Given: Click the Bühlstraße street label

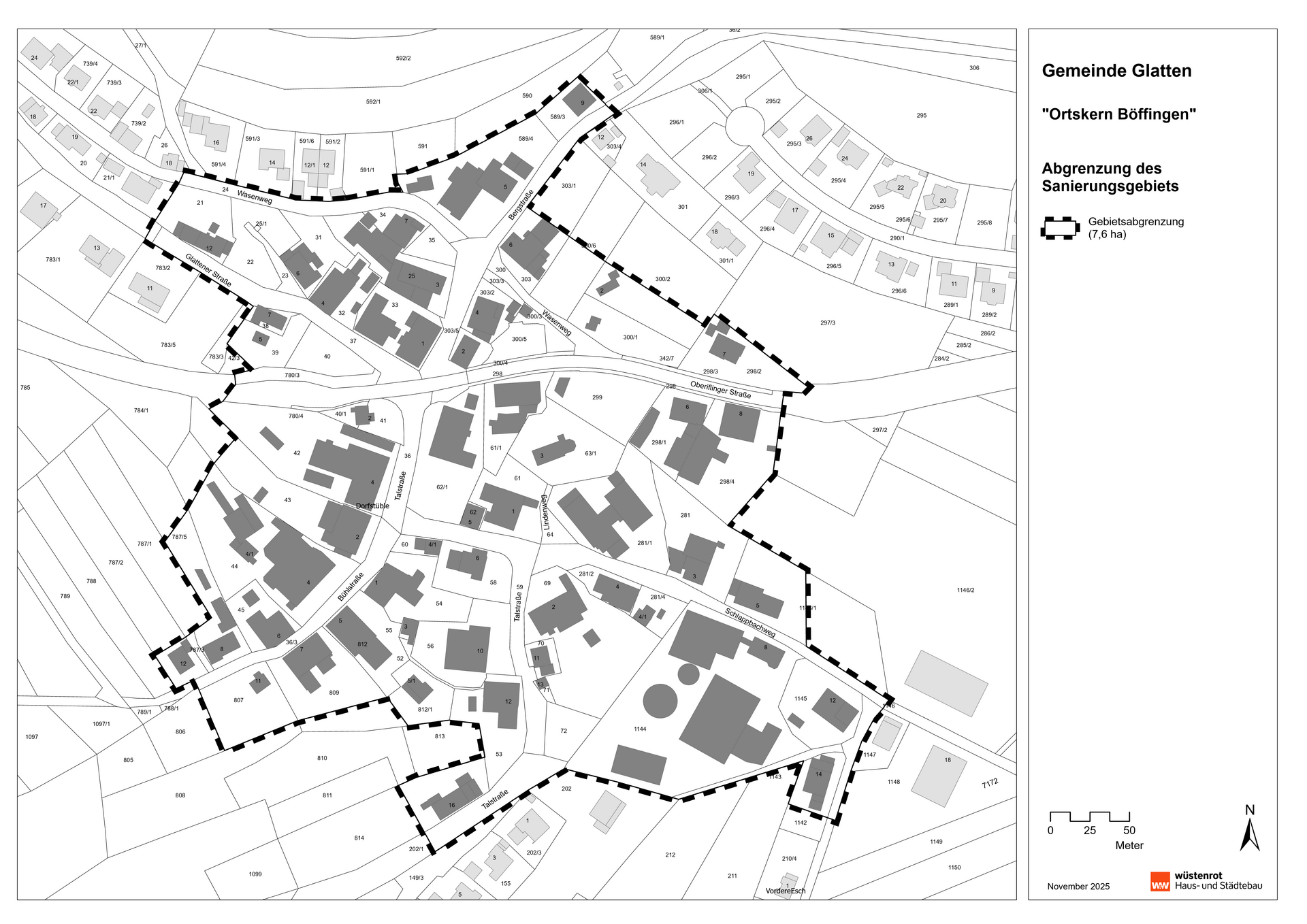Looking at the screenshot, I should coord(351,587).
